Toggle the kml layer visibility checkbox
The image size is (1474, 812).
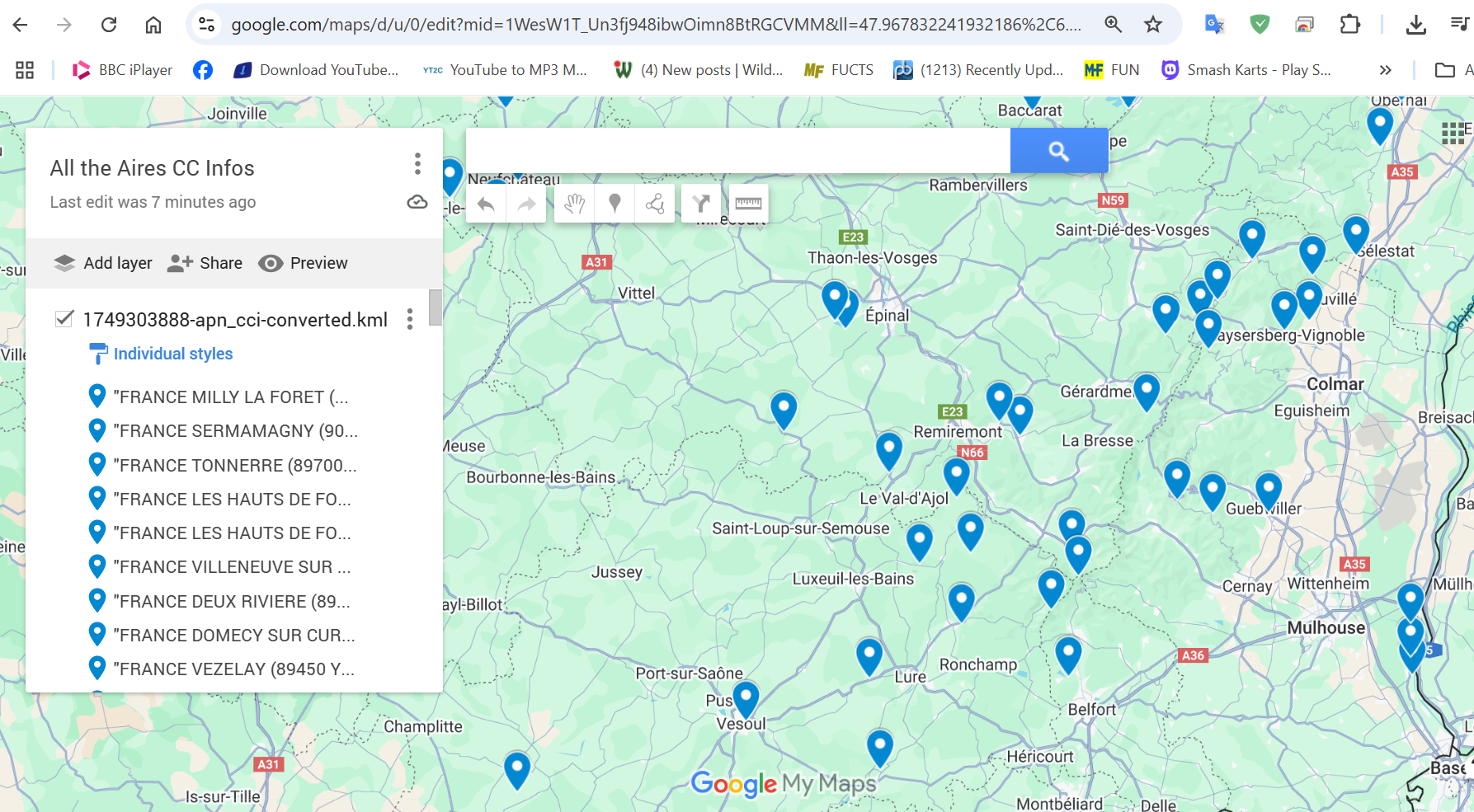pyautogui.click(x=64, y=319)
